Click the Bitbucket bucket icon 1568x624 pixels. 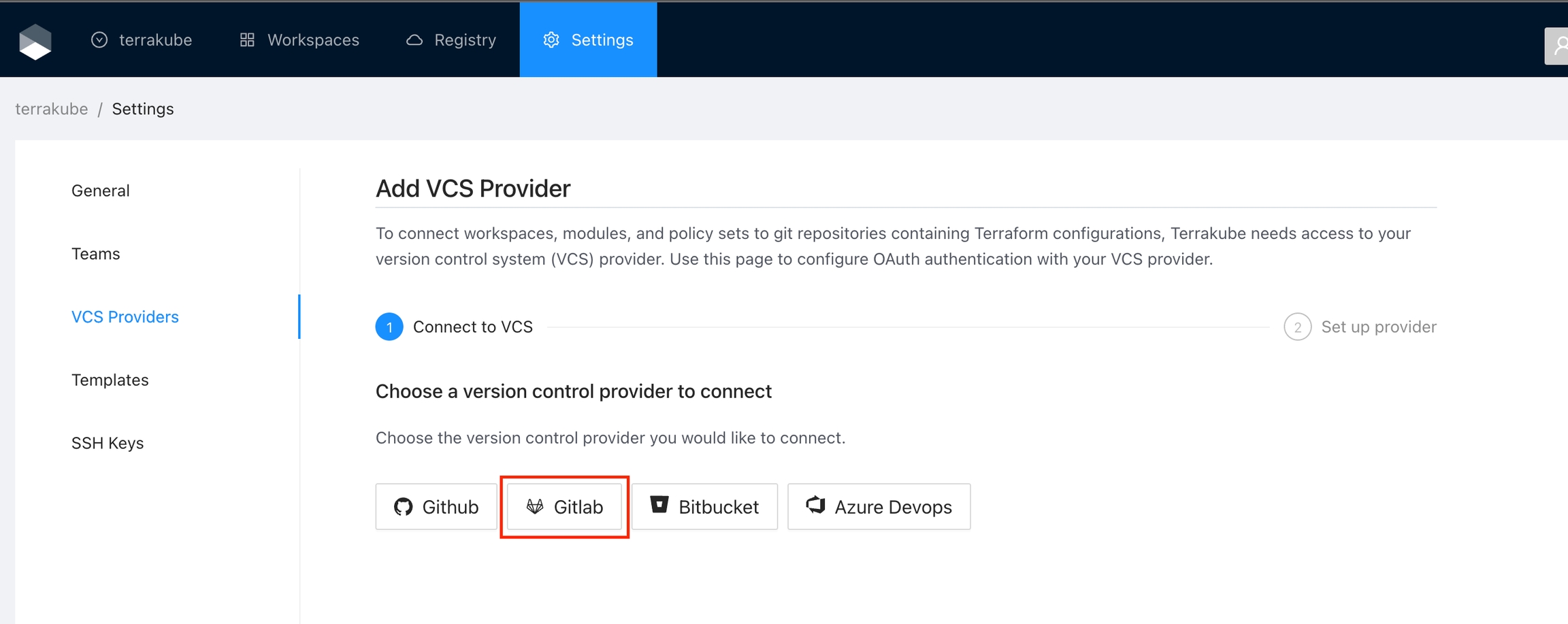[x=659, y=505]
